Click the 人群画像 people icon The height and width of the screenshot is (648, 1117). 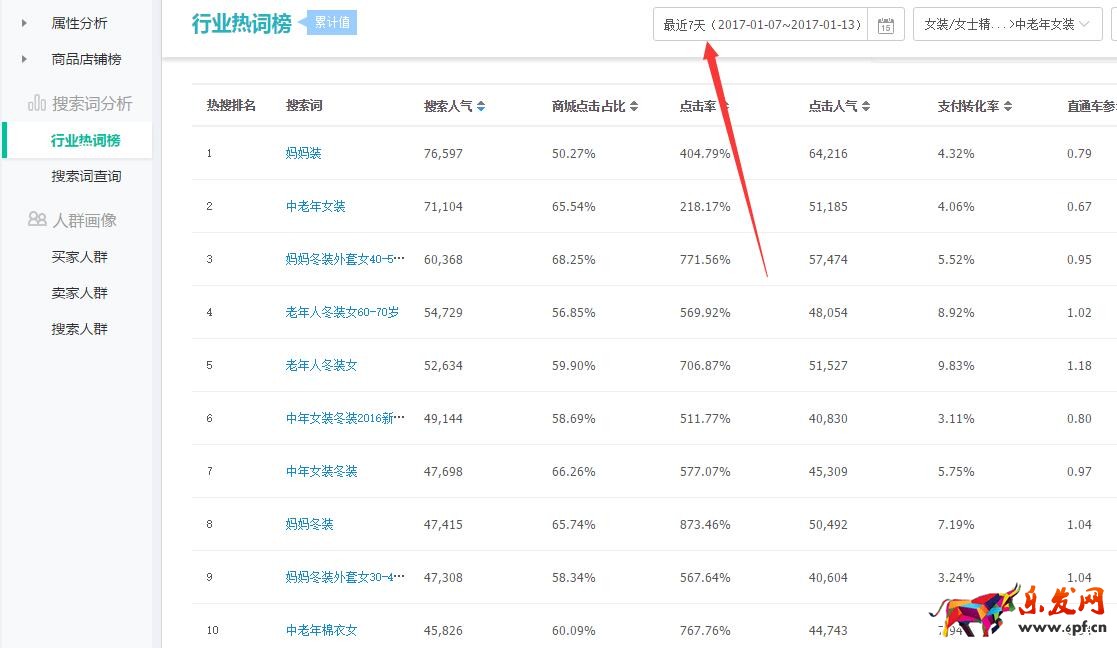click(x=37, y=219)
